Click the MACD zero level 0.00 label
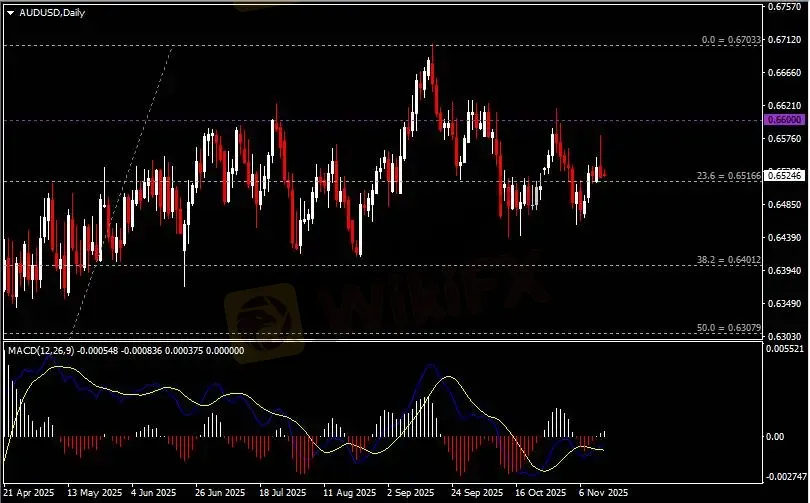This screenshot has height=503, width=810. pyautogui.click(x=775, y=437)
